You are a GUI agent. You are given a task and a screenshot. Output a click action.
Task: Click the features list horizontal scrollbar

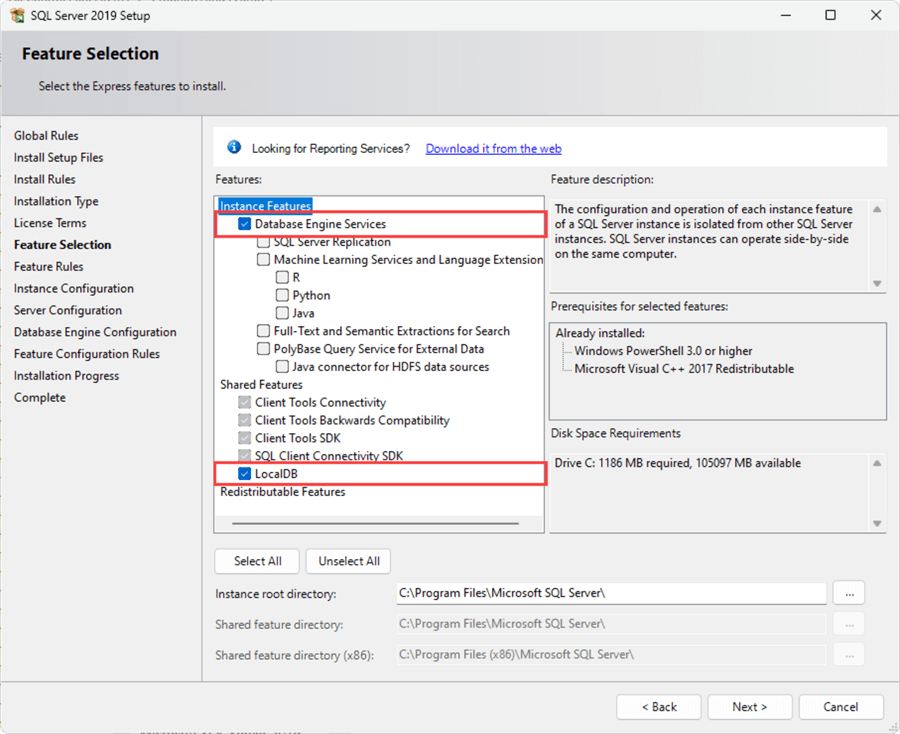pos(375,523)
